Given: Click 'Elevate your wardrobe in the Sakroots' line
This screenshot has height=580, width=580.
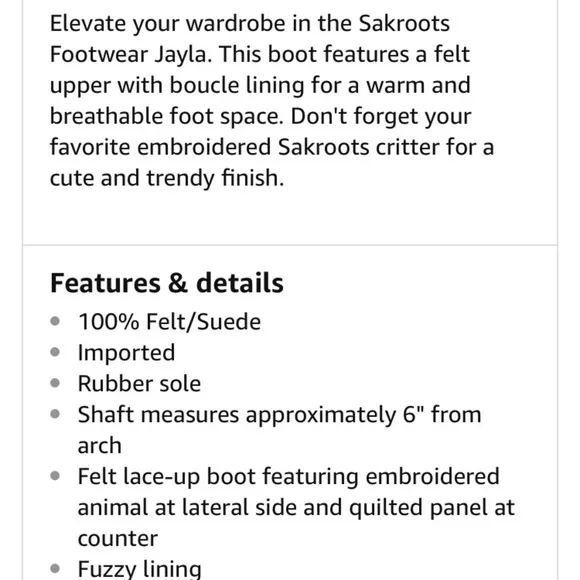Looking at the screenshot, I should click(250, 24).
